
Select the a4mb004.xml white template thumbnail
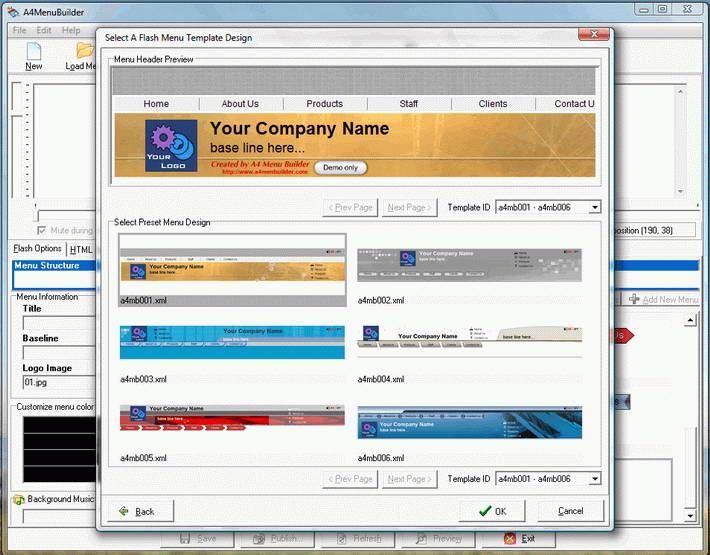click(470, 341)
